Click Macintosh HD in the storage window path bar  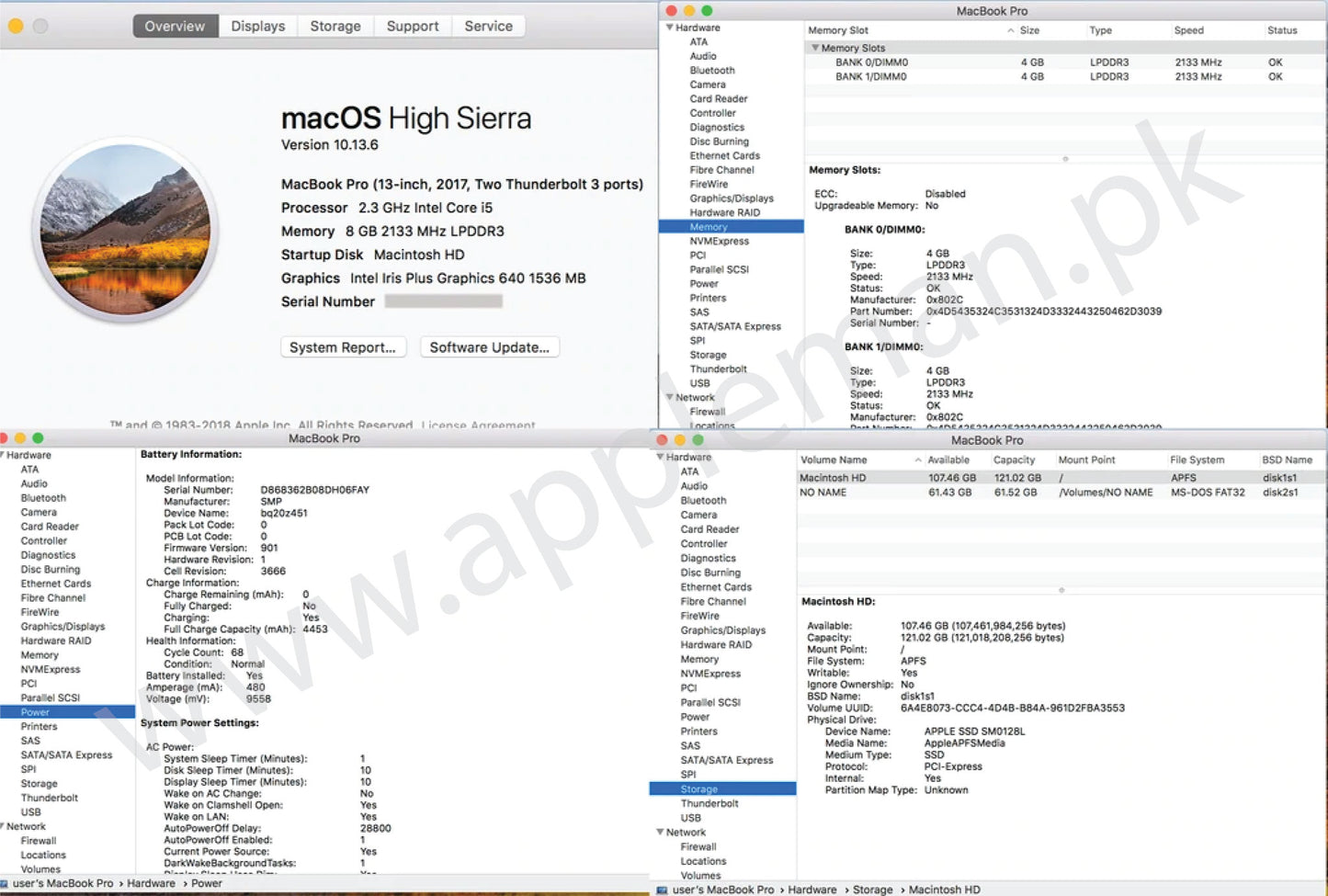944,890
